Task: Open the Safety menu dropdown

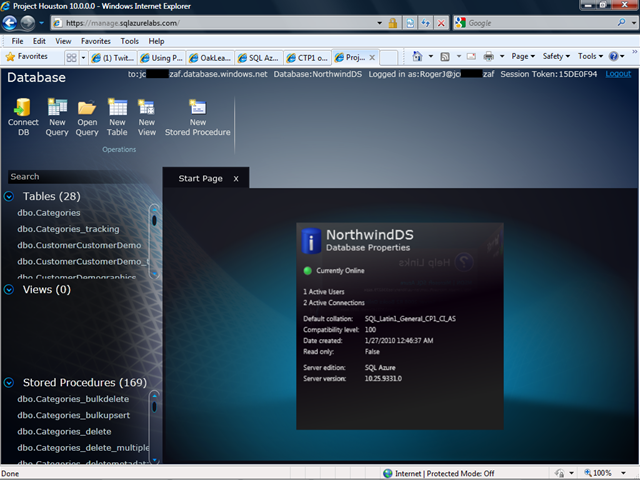Action: [556, 56]
